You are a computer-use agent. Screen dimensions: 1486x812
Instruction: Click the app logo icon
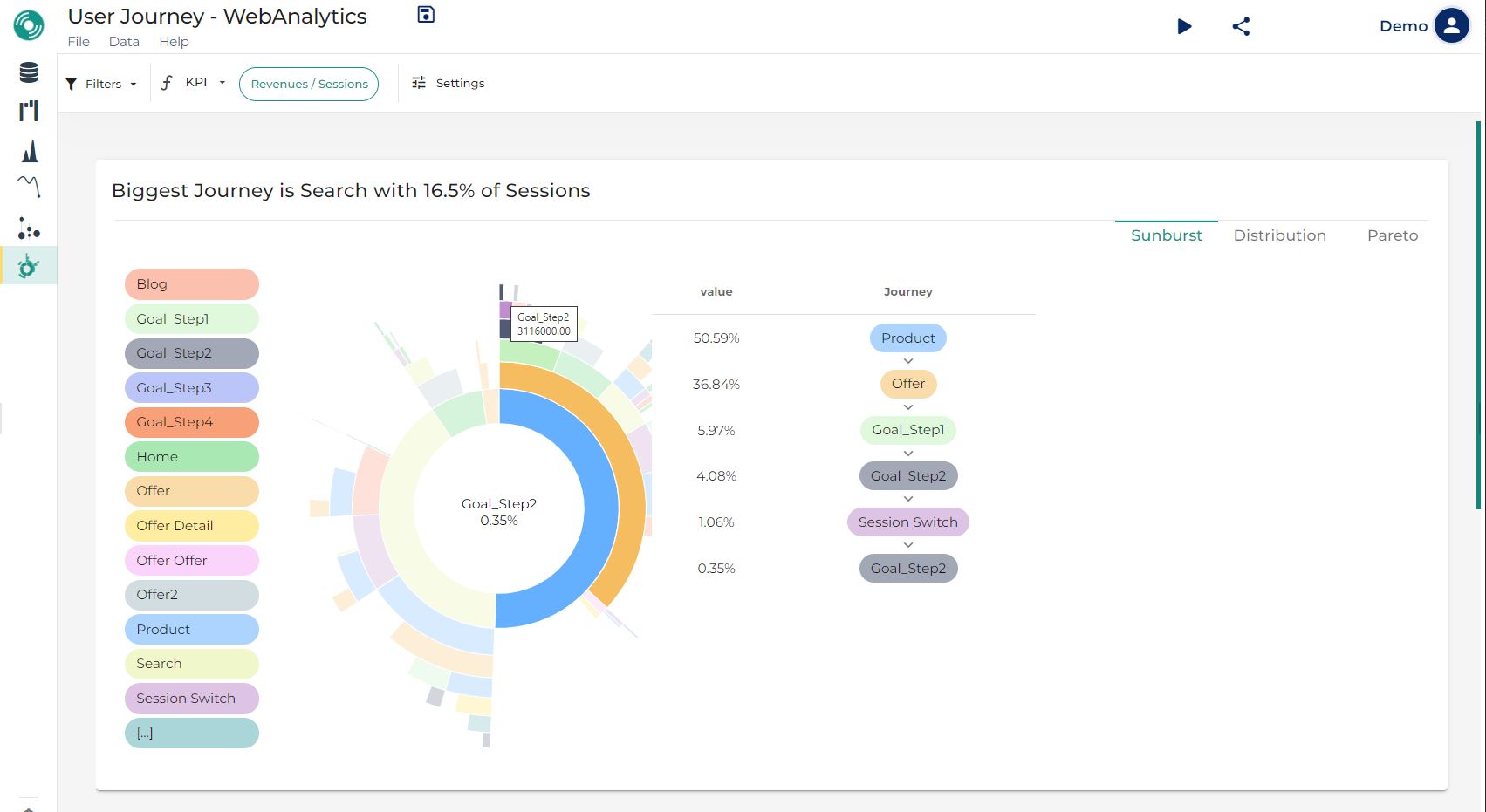[x=29, y=25]
